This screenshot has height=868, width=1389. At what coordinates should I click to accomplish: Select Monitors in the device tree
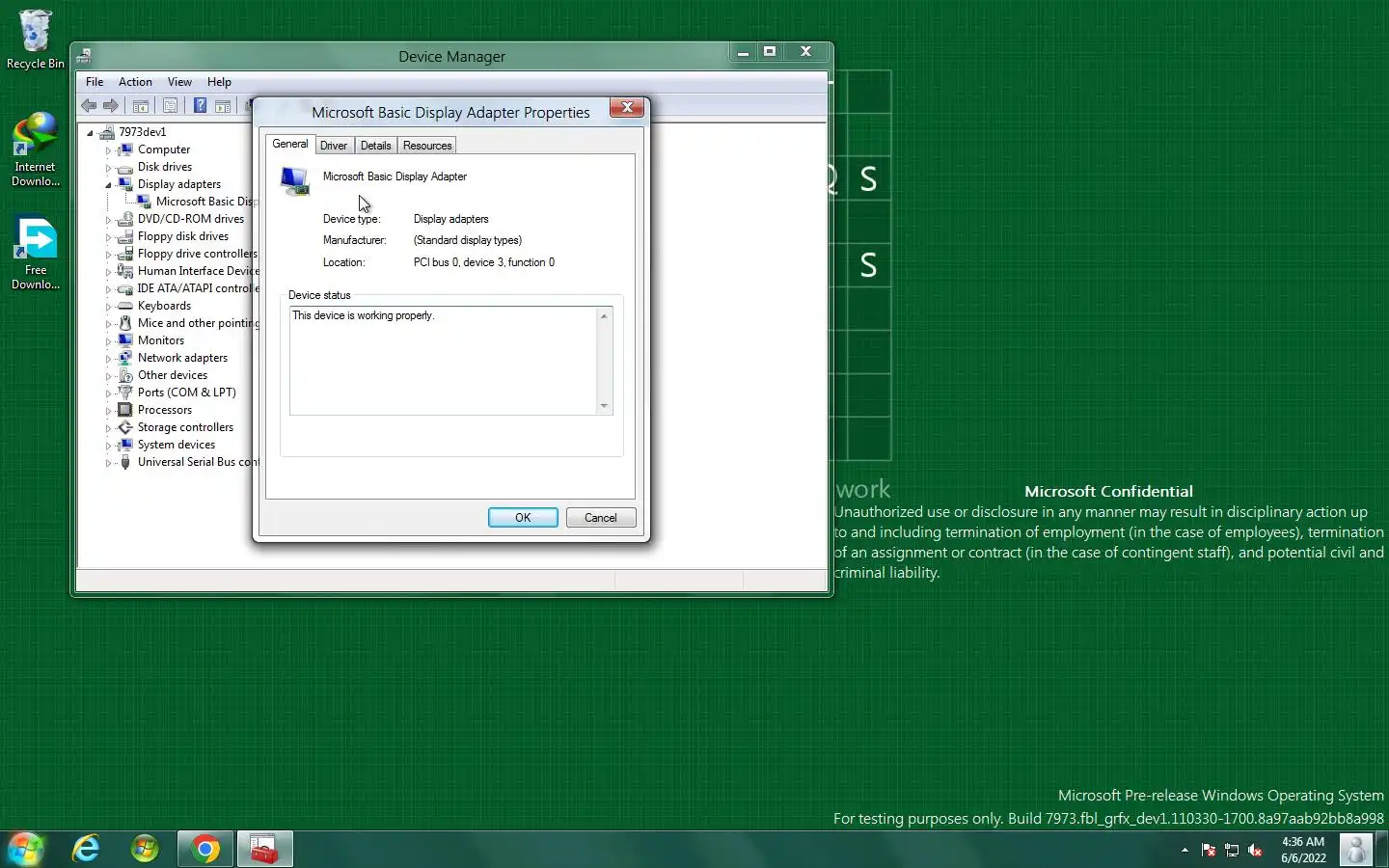[x=151, y=340]
